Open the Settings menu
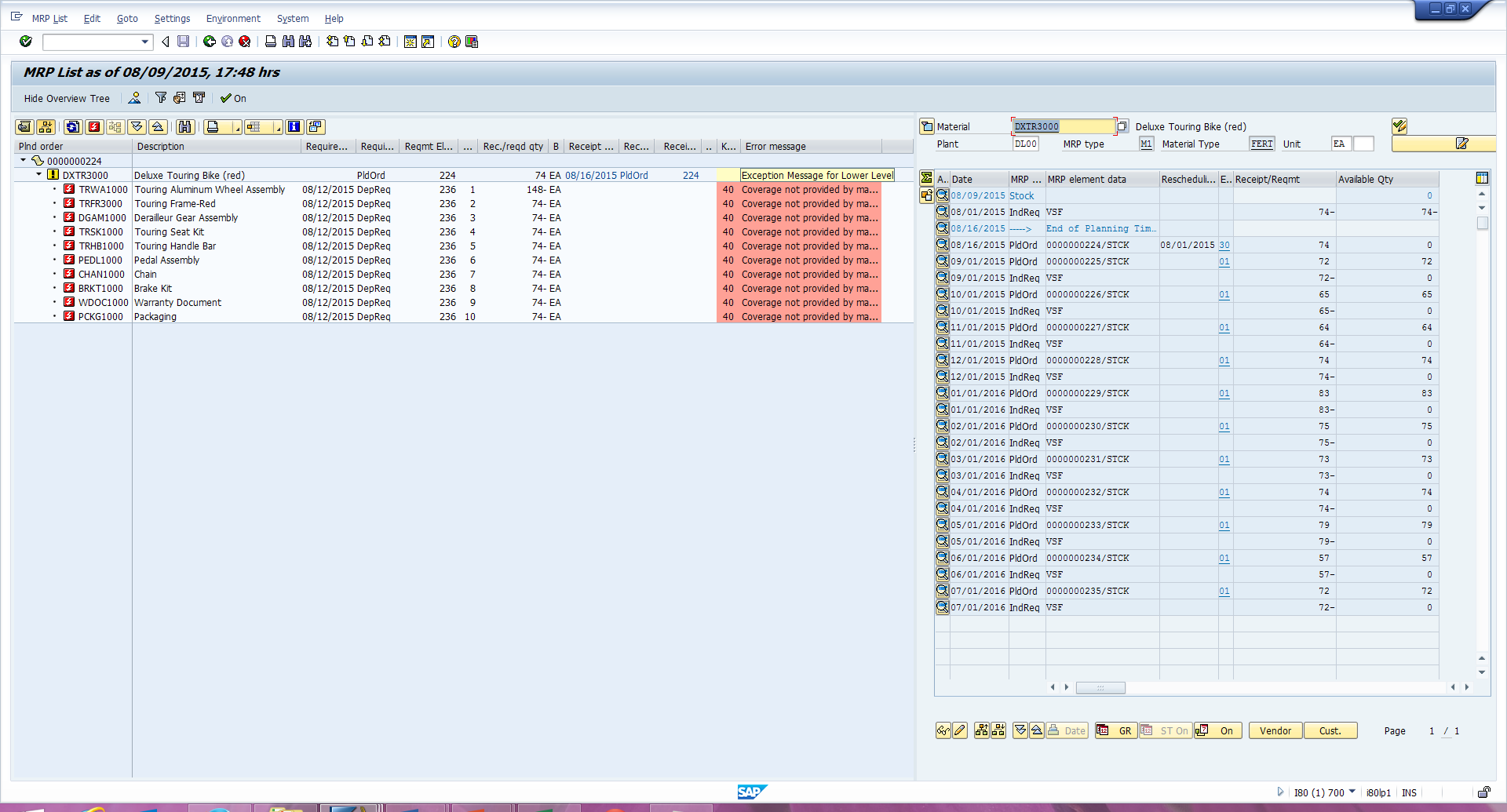The height and width of the screenshot is (812, 1507). click(172, 18)
